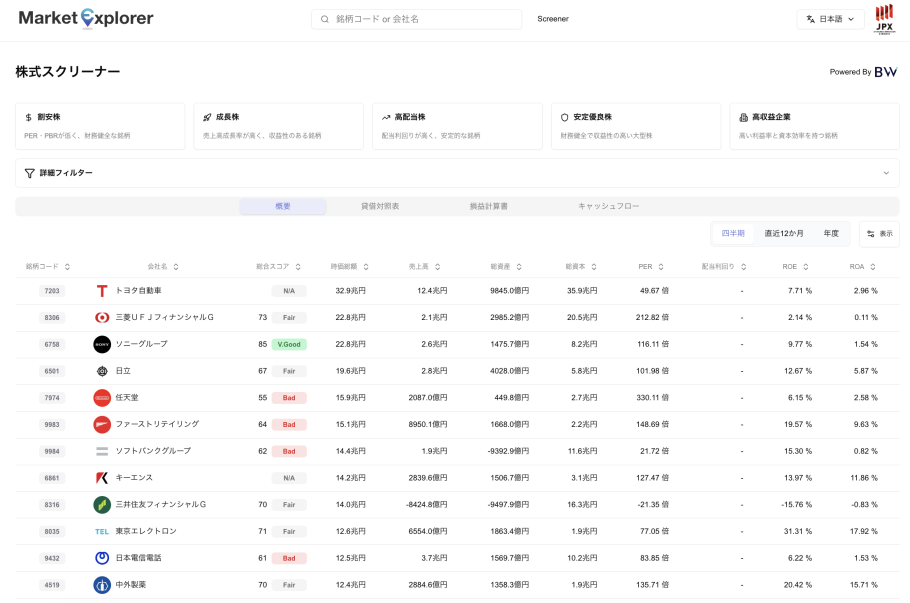This screenshot has height=603, width=910.
Task: Click the Sony Group logo icon
Action: [102, 344]
